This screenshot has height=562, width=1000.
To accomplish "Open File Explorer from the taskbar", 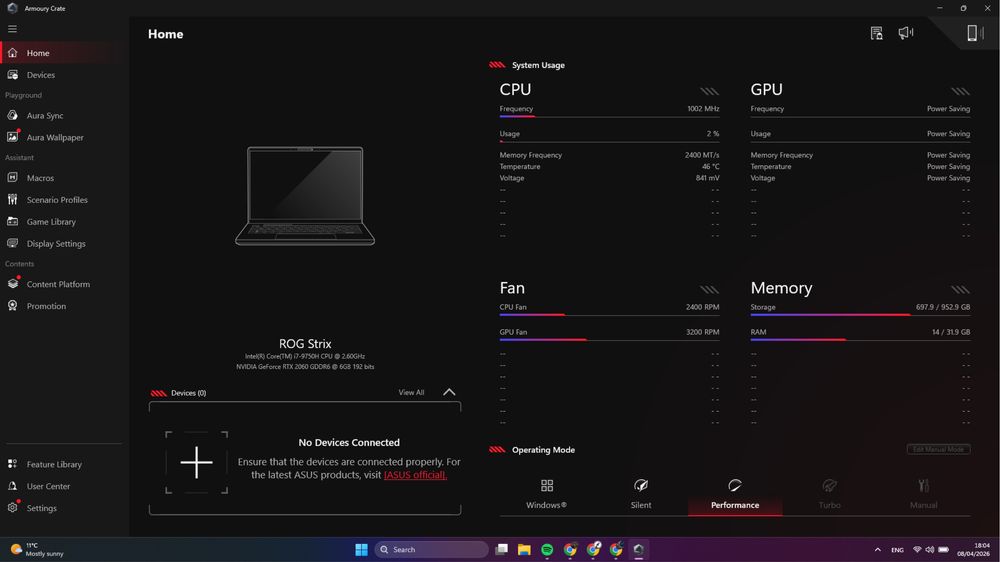I will pyautogui.click(x=524, y=549).
